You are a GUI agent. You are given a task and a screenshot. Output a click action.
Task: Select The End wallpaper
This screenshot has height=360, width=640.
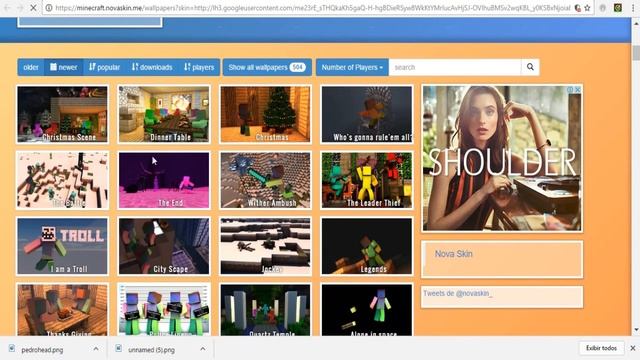(x=164, y=180)
